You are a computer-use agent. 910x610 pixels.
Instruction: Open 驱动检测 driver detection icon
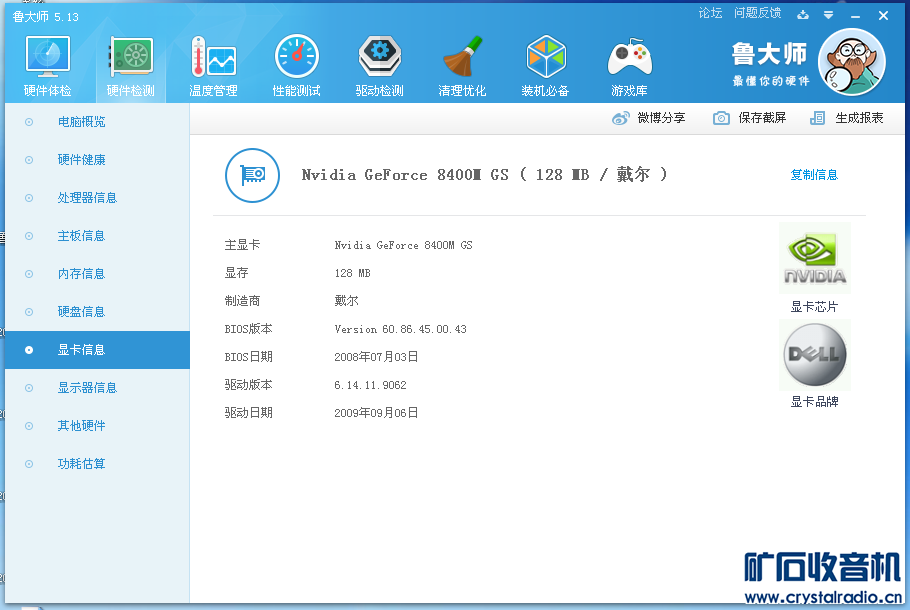pos(380,66)
